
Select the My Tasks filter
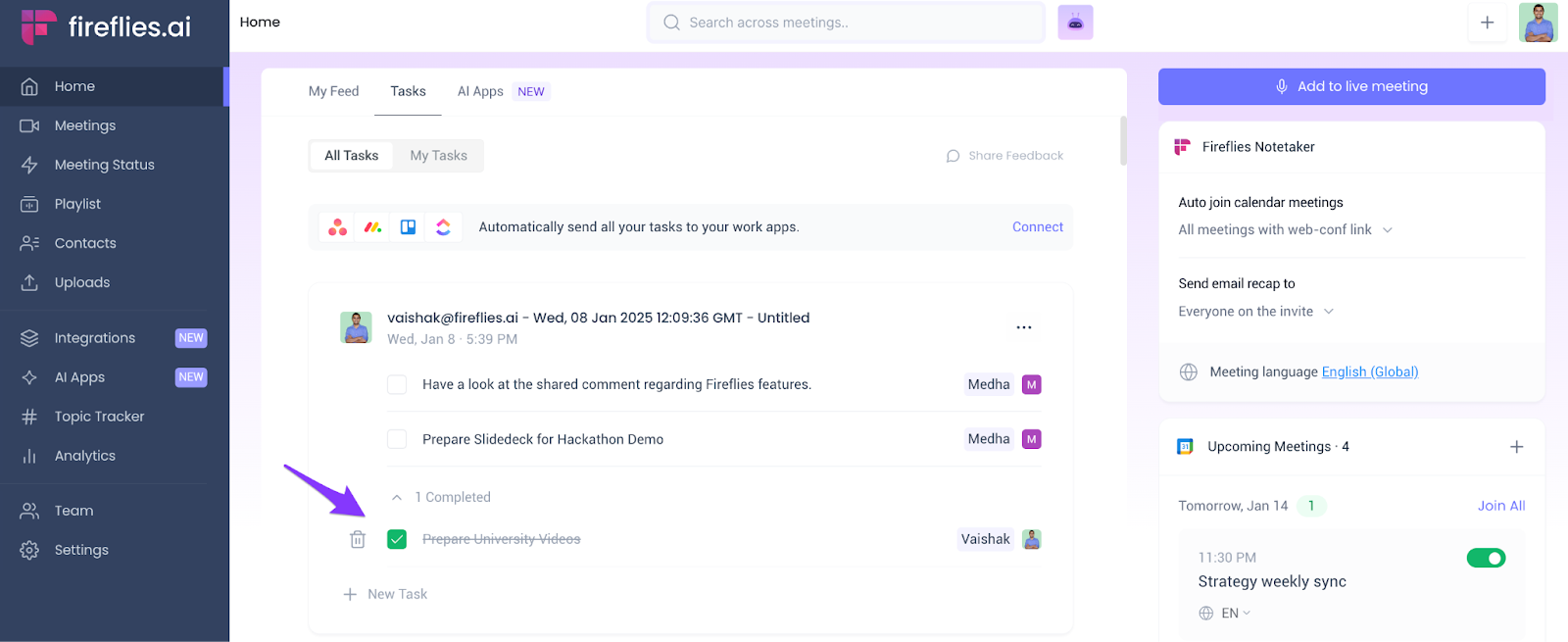pyautogui.click(x=438, y=156)
